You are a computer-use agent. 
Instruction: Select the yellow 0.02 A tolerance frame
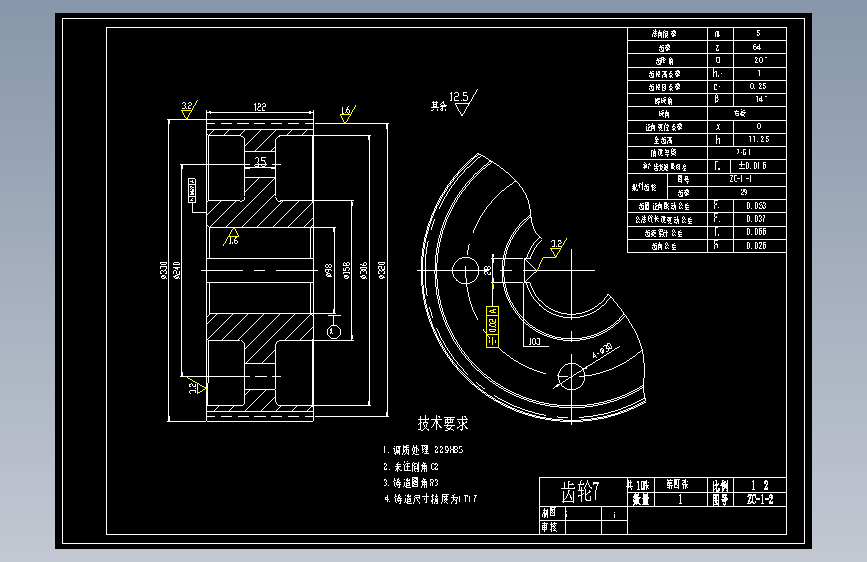tap(492, 327)
